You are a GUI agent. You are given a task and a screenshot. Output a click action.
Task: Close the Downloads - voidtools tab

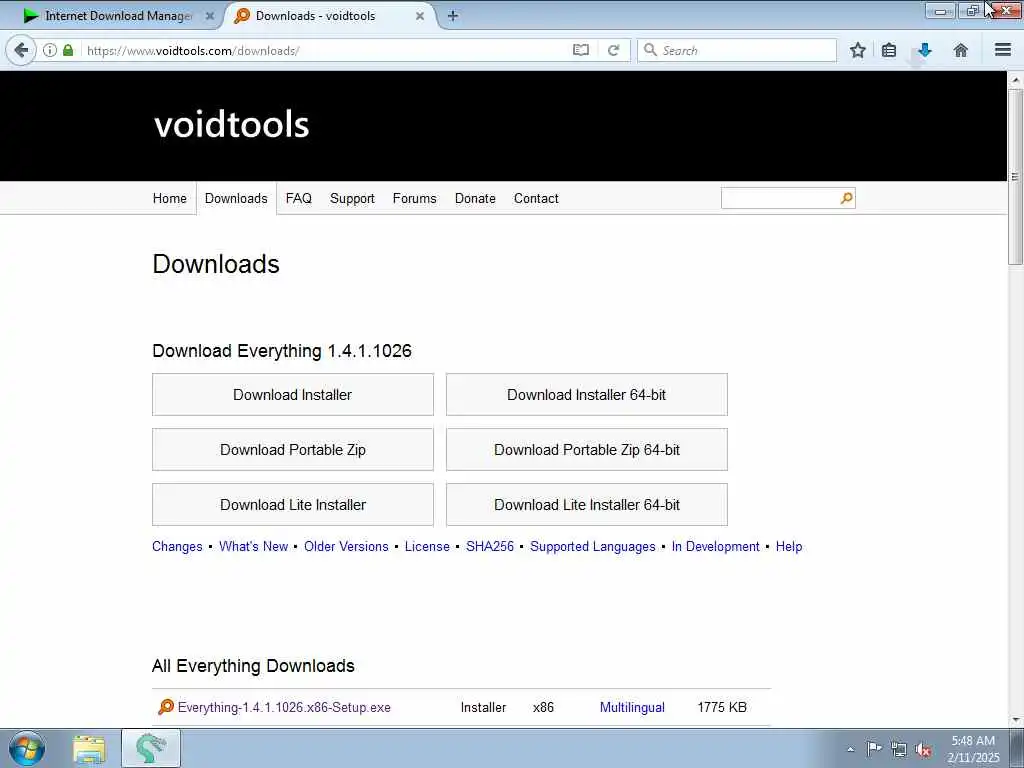tap(420, 16)
